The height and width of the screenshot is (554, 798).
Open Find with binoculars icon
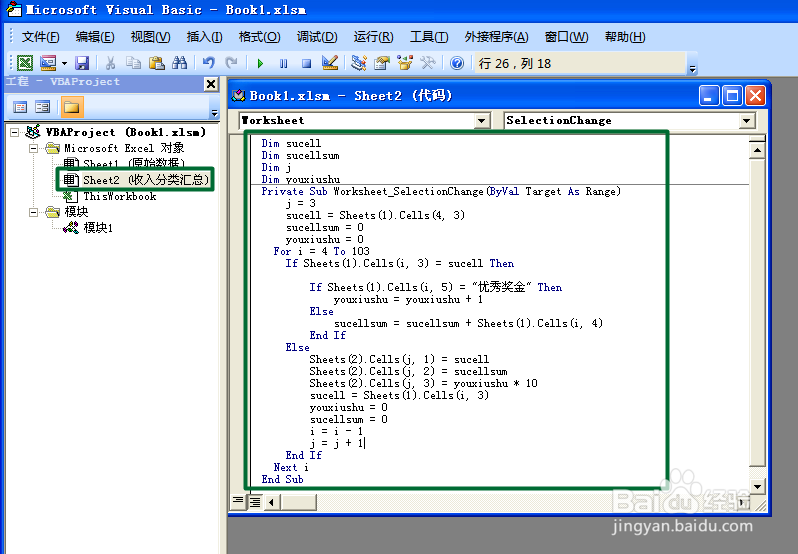point(179,63)
